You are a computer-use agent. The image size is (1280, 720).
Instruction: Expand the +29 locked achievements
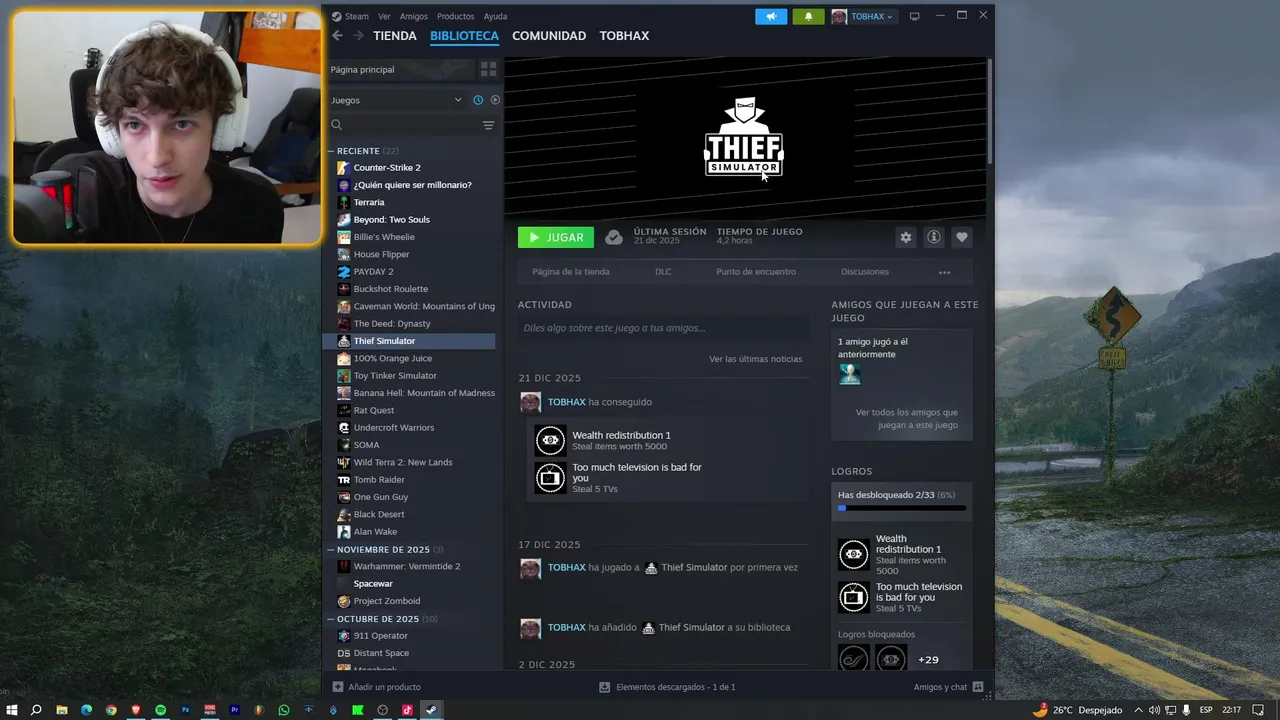[x=928, y=660]
